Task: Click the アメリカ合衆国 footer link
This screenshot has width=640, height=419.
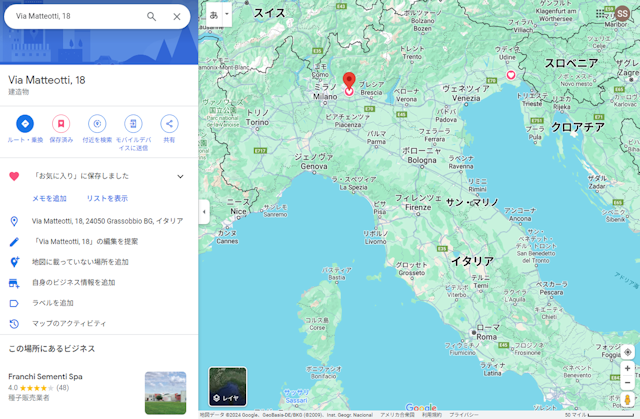Action: click(398, 415)
